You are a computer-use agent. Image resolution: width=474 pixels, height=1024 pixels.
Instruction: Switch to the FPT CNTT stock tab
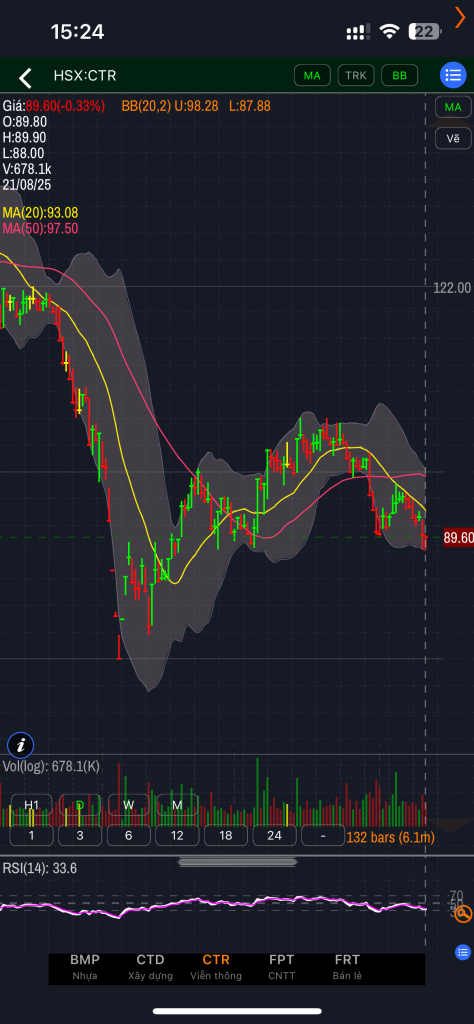pyautogui.click(x=281, y=967)
